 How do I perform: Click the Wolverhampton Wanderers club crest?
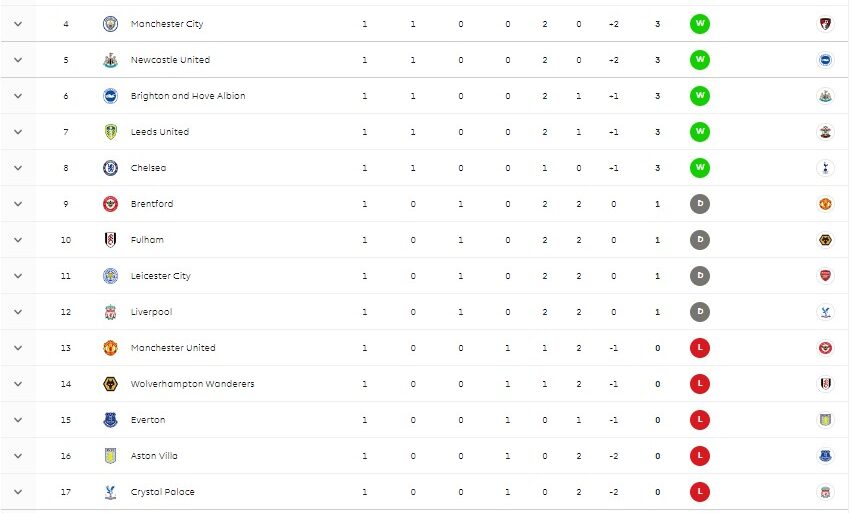[x=110, y=384]
